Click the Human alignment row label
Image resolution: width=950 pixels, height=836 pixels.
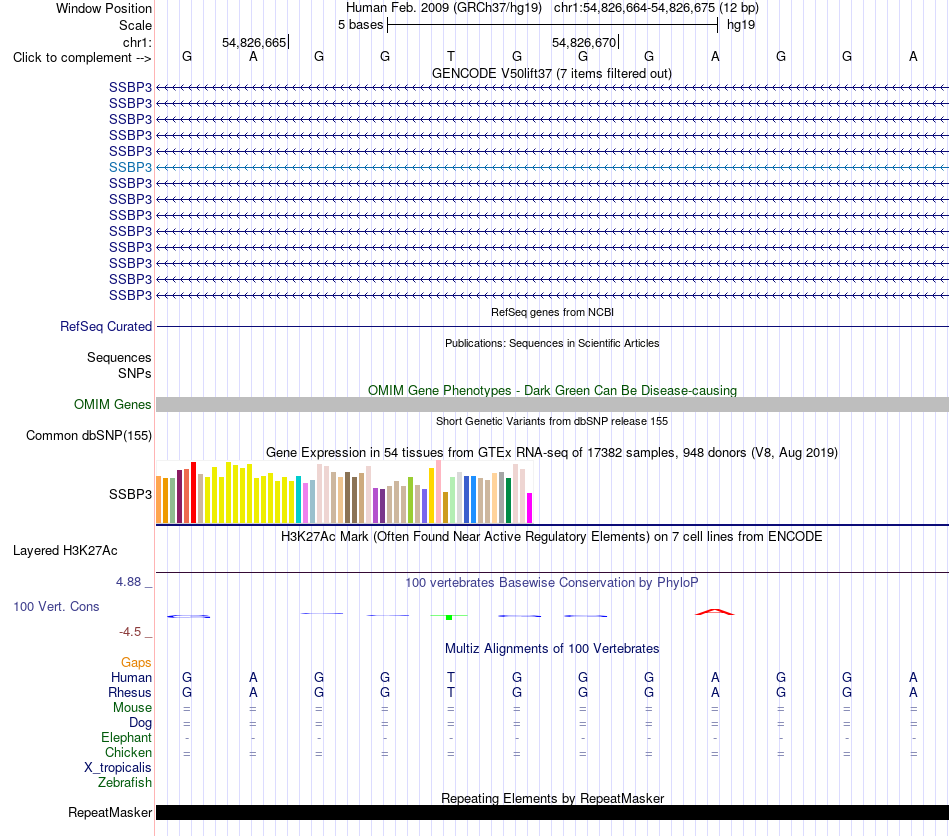tap(131, 677)
